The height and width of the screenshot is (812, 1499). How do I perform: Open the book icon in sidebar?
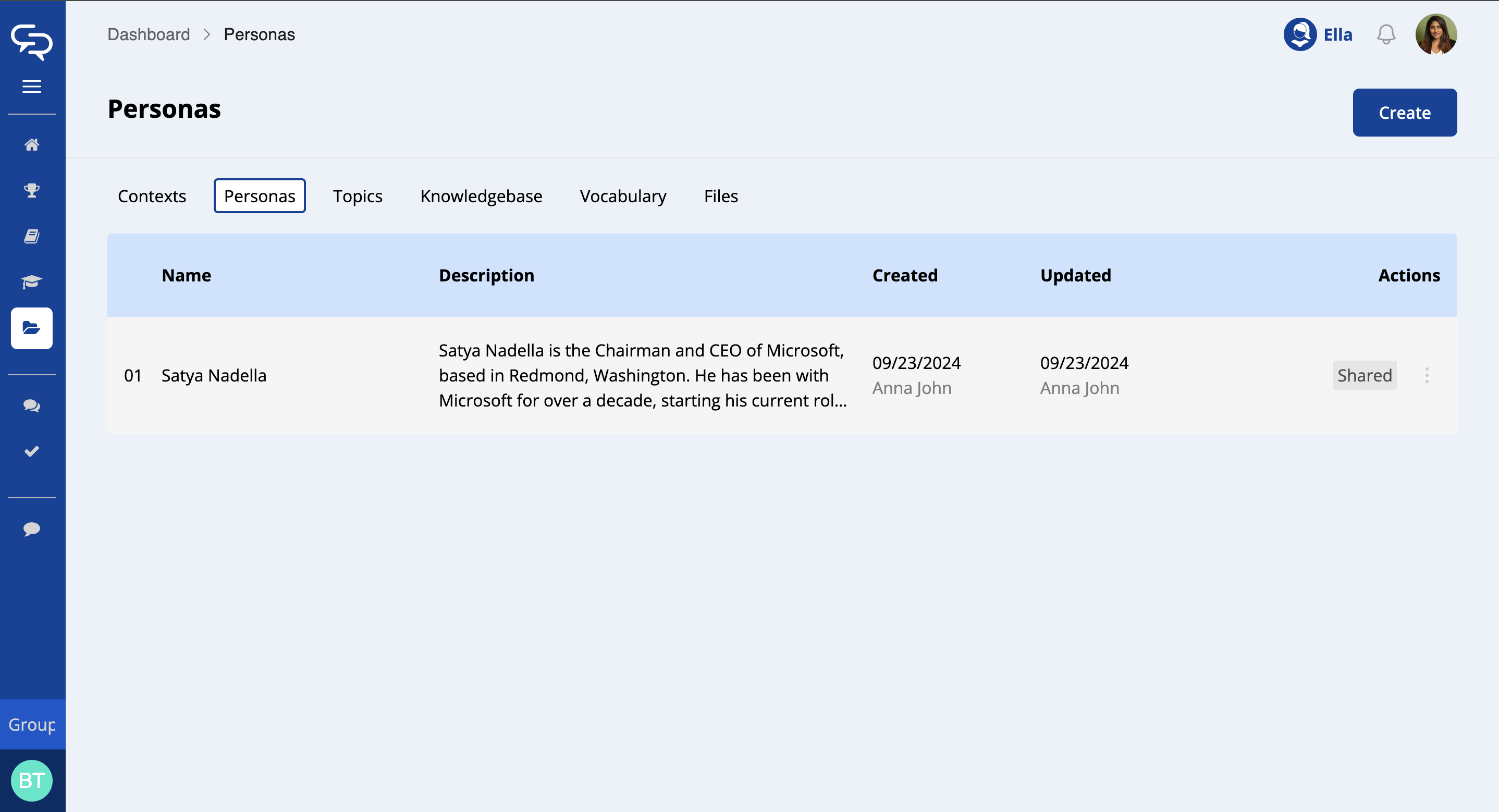tap(31, 236)
